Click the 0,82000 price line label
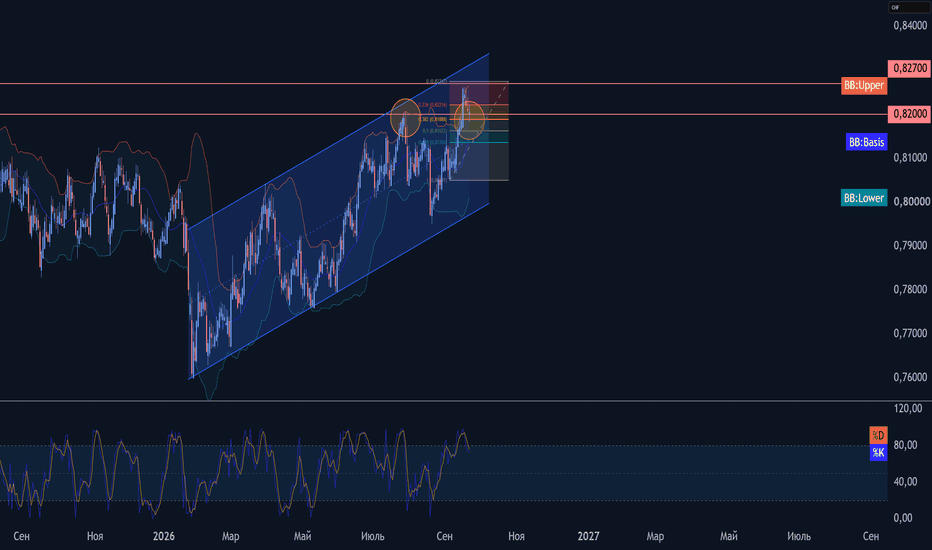This screenshot has width=932, height=550. coord(909,114)
